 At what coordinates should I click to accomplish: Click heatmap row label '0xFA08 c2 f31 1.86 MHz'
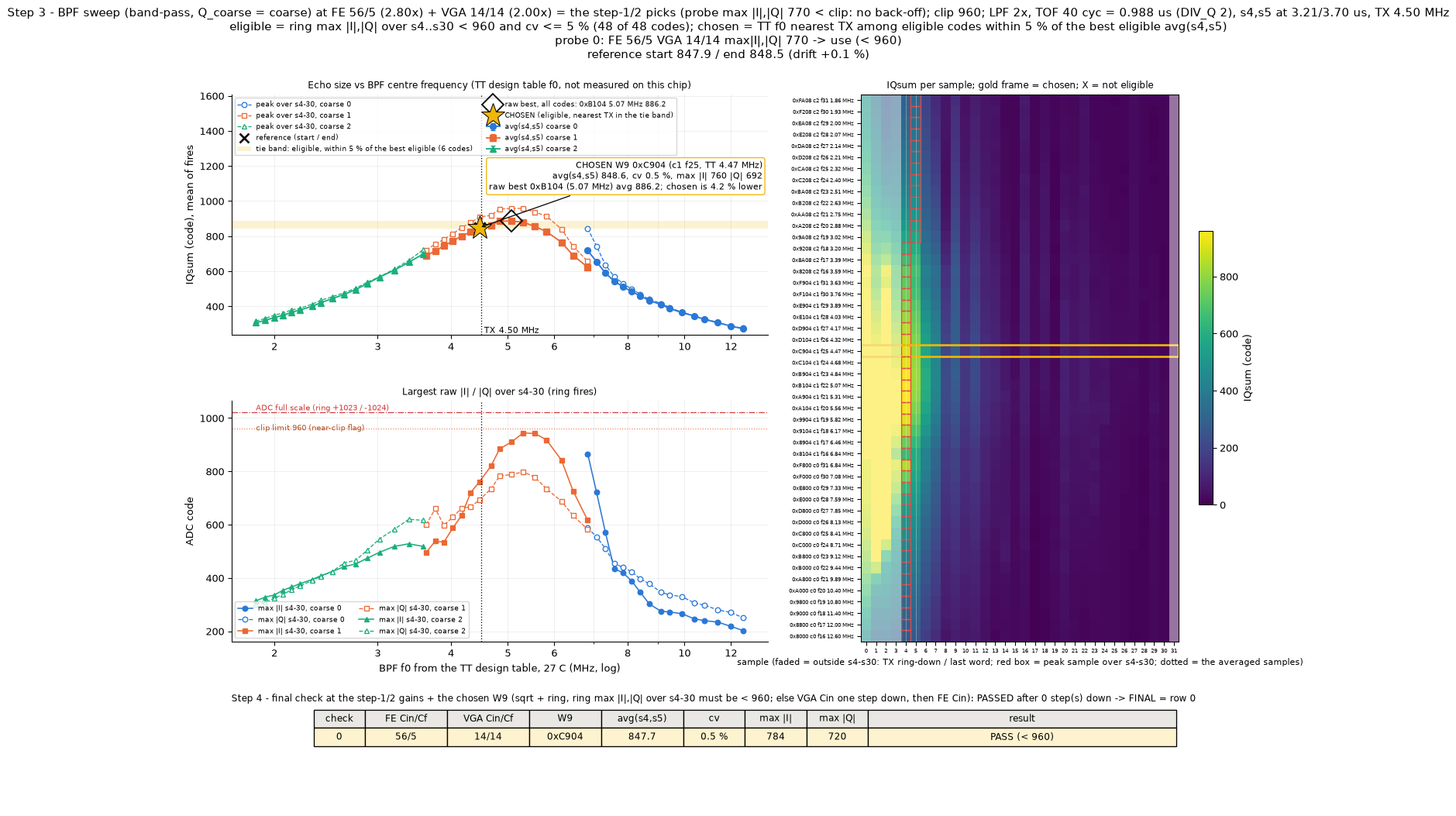(822, 101)
